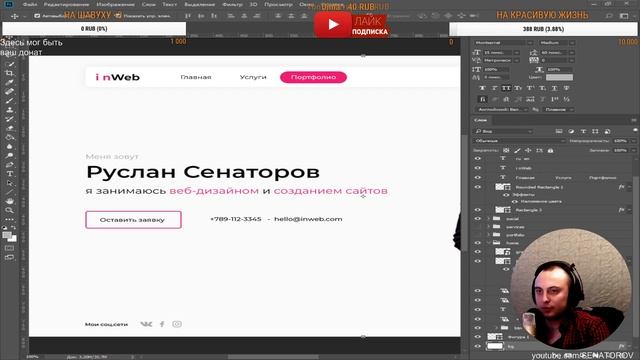
Task: Hide the Rounded Rectangle 1 layer
Action: point(478,187)
